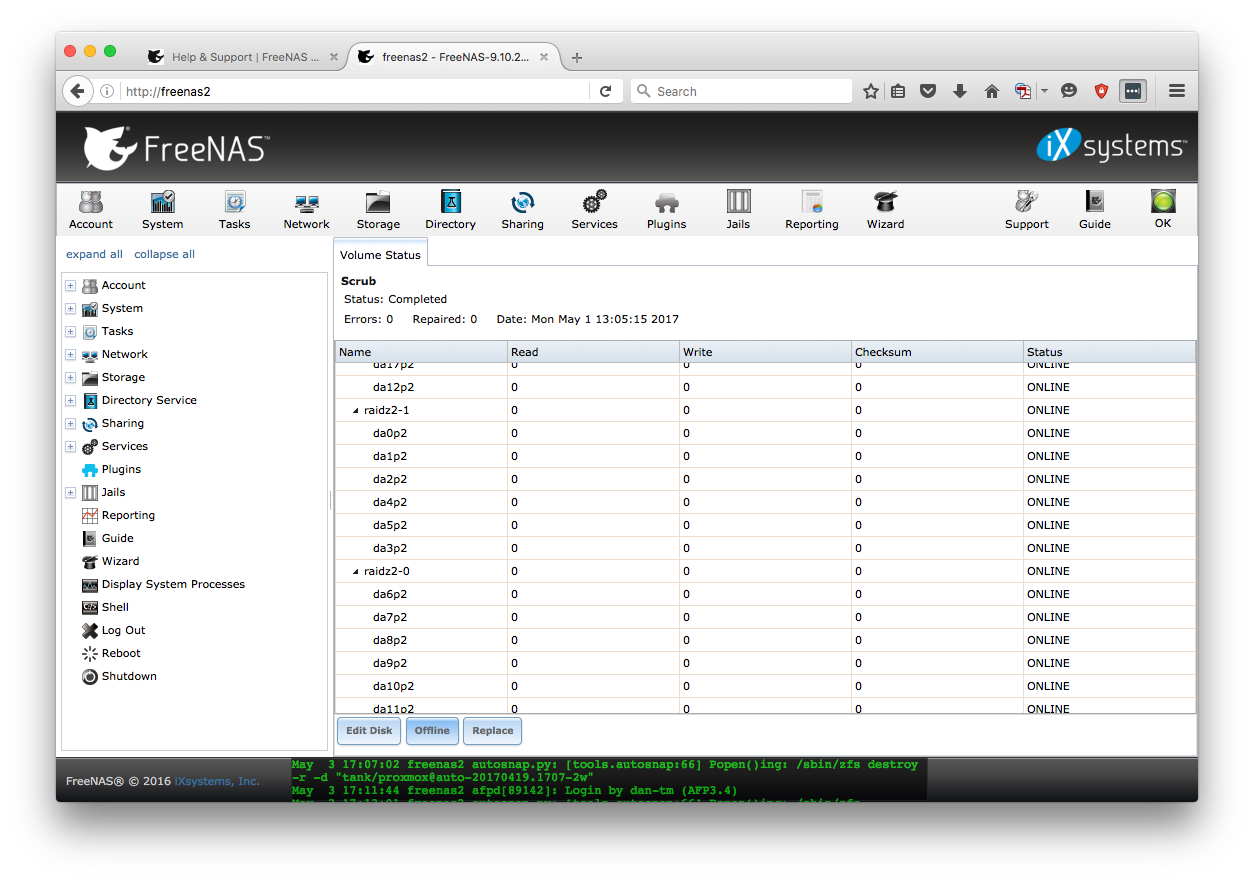Viewport: 1254px width, 882px height.
Task: Expand the Services node in the sidebar
Action: 70,446
